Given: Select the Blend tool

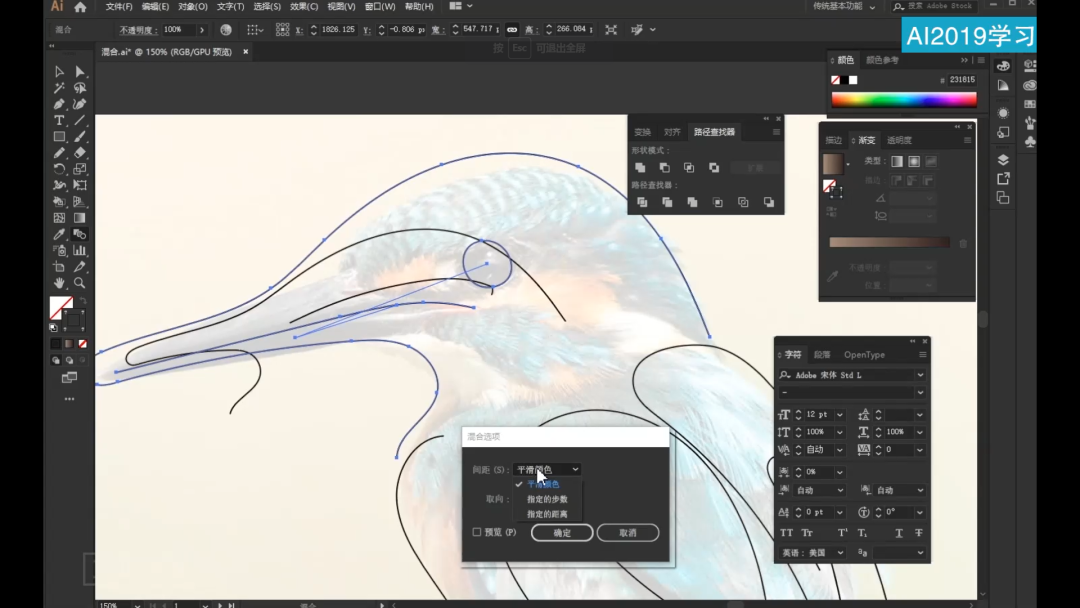Looking at the screenshot, I should tap(80, 234).
